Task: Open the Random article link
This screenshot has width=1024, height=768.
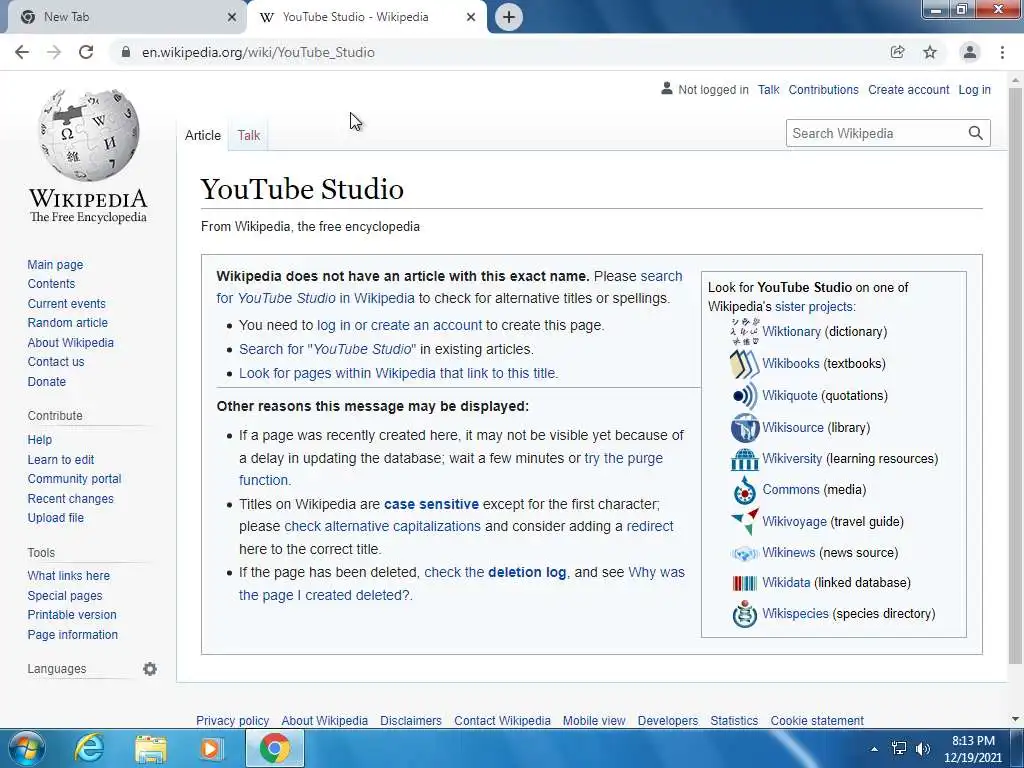Action: [67, 323]
